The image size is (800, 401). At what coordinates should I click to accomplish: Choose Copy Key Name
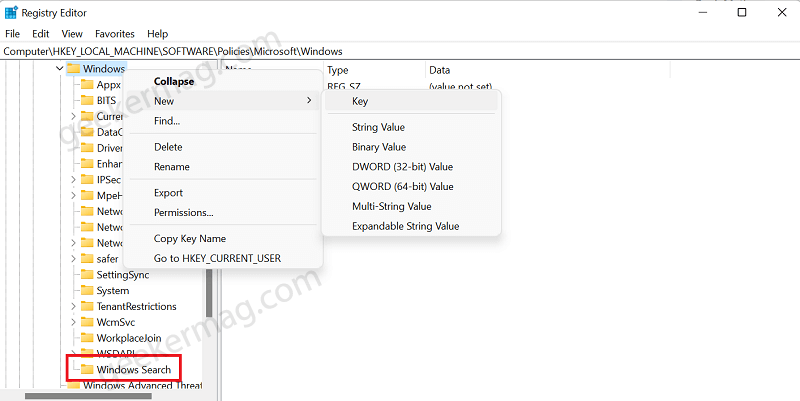[223, 239]
